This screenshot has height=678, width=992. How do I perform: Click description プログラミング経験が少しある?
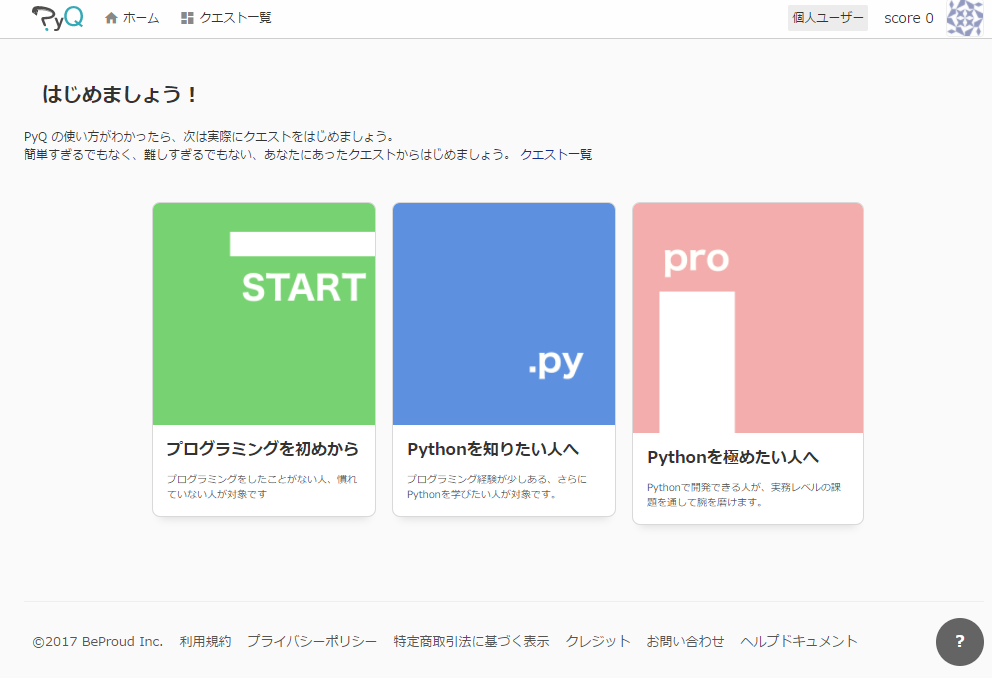point(497,486)
